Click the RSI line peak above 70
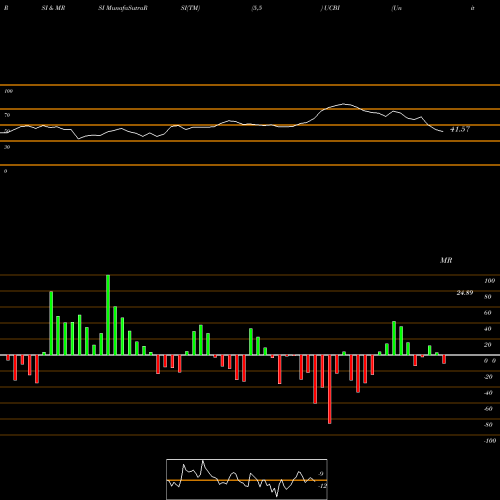500x500 pixels. point(343,104)
